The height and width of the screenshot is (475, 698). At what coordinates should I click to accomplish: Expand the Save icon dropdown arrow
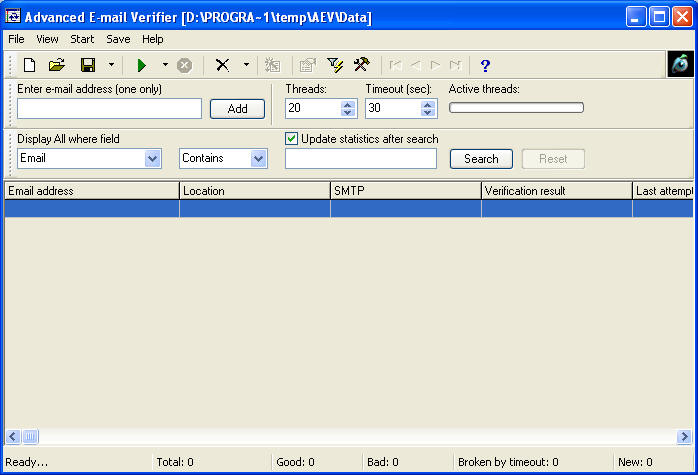point(111,65)
